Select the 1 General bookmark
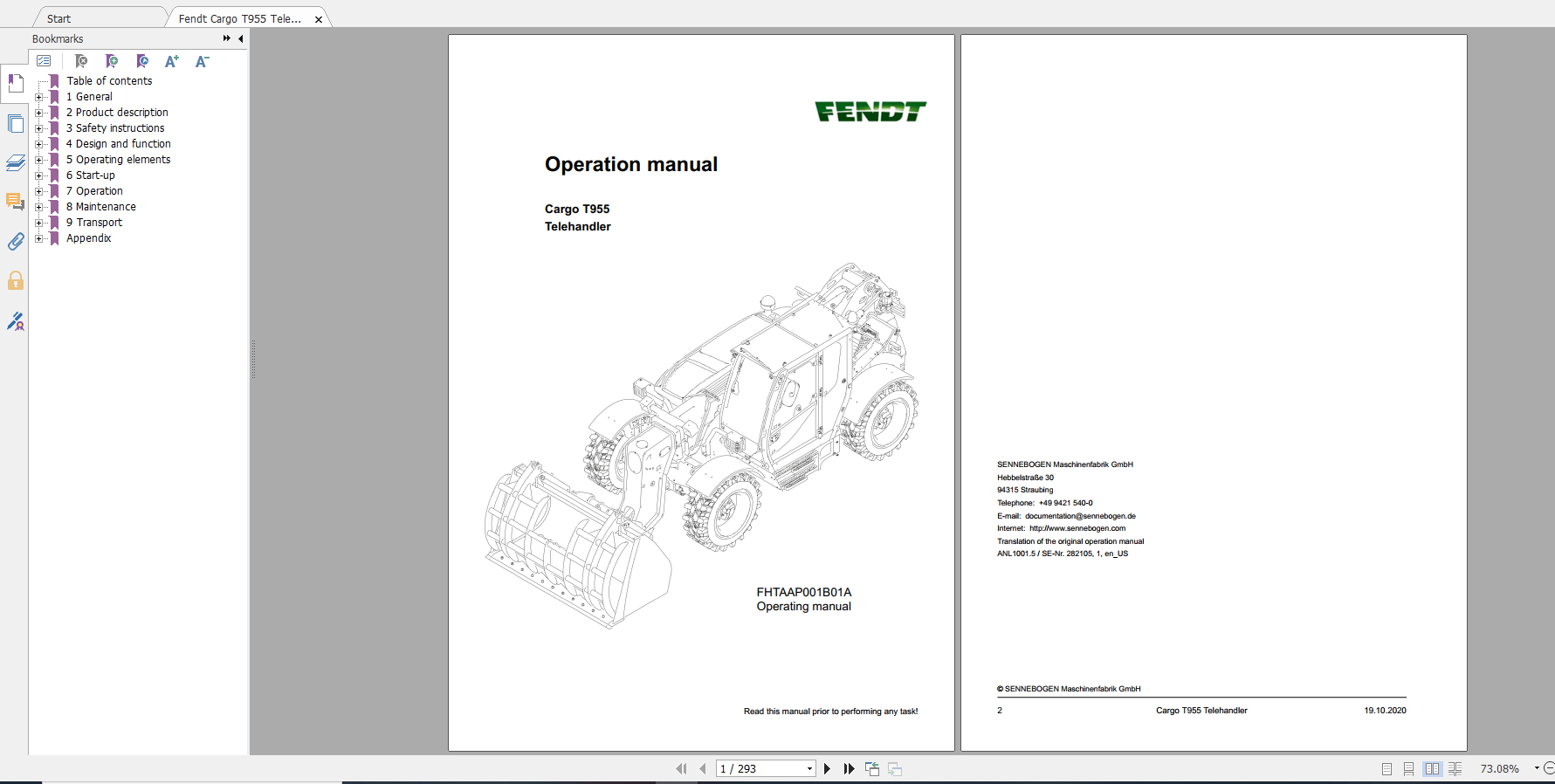The height and width of the screenshot is (784, 1555). point(89,97)
